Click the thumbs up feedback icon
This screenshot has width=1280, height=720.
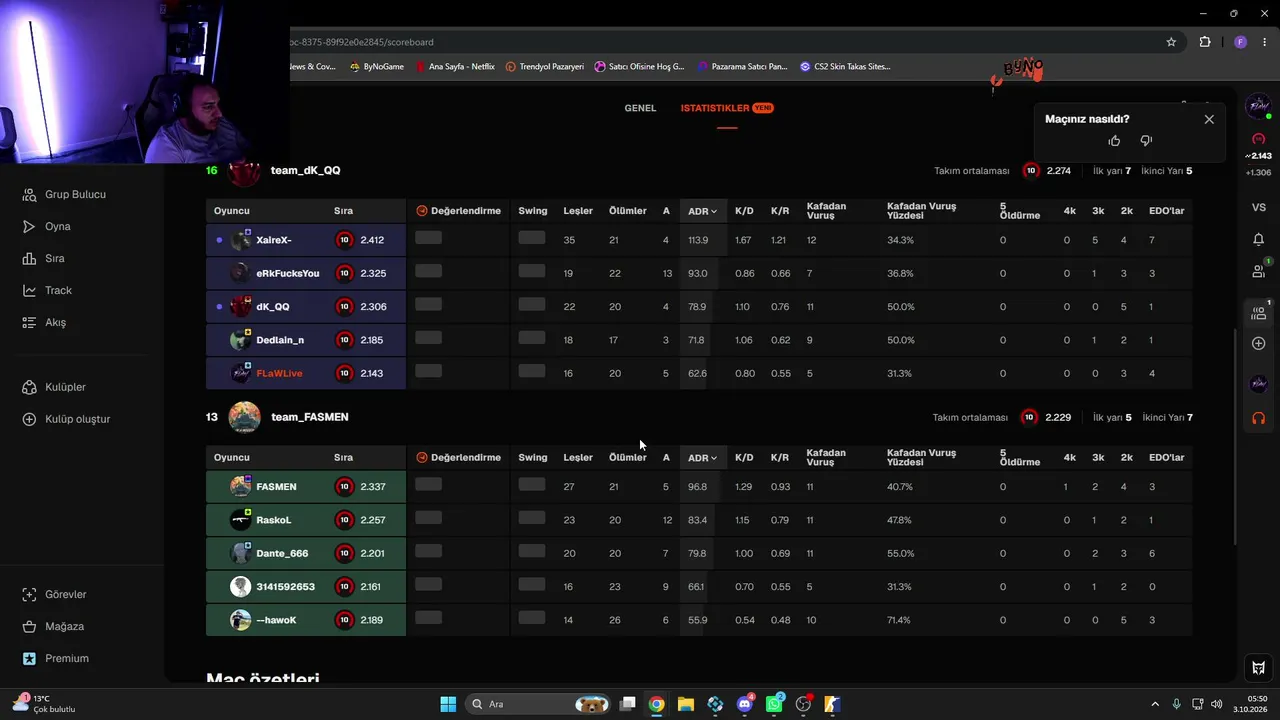point(1115,141)
